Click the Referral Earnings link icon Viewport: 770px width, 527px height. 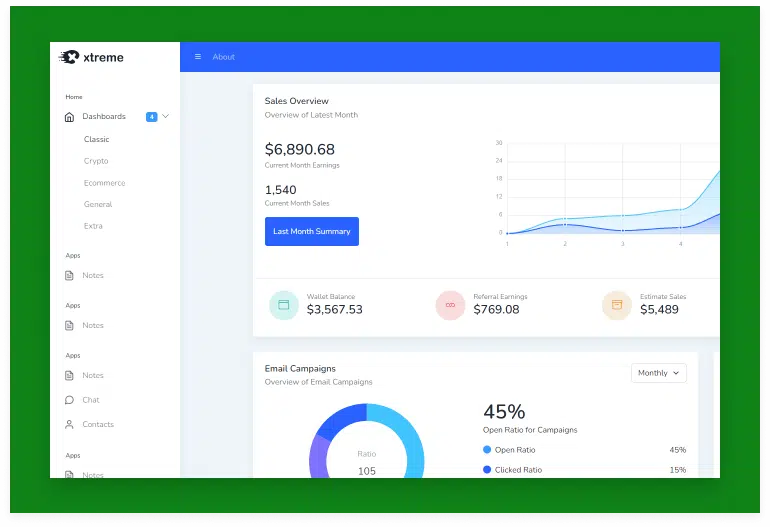(x=450, y=305)
